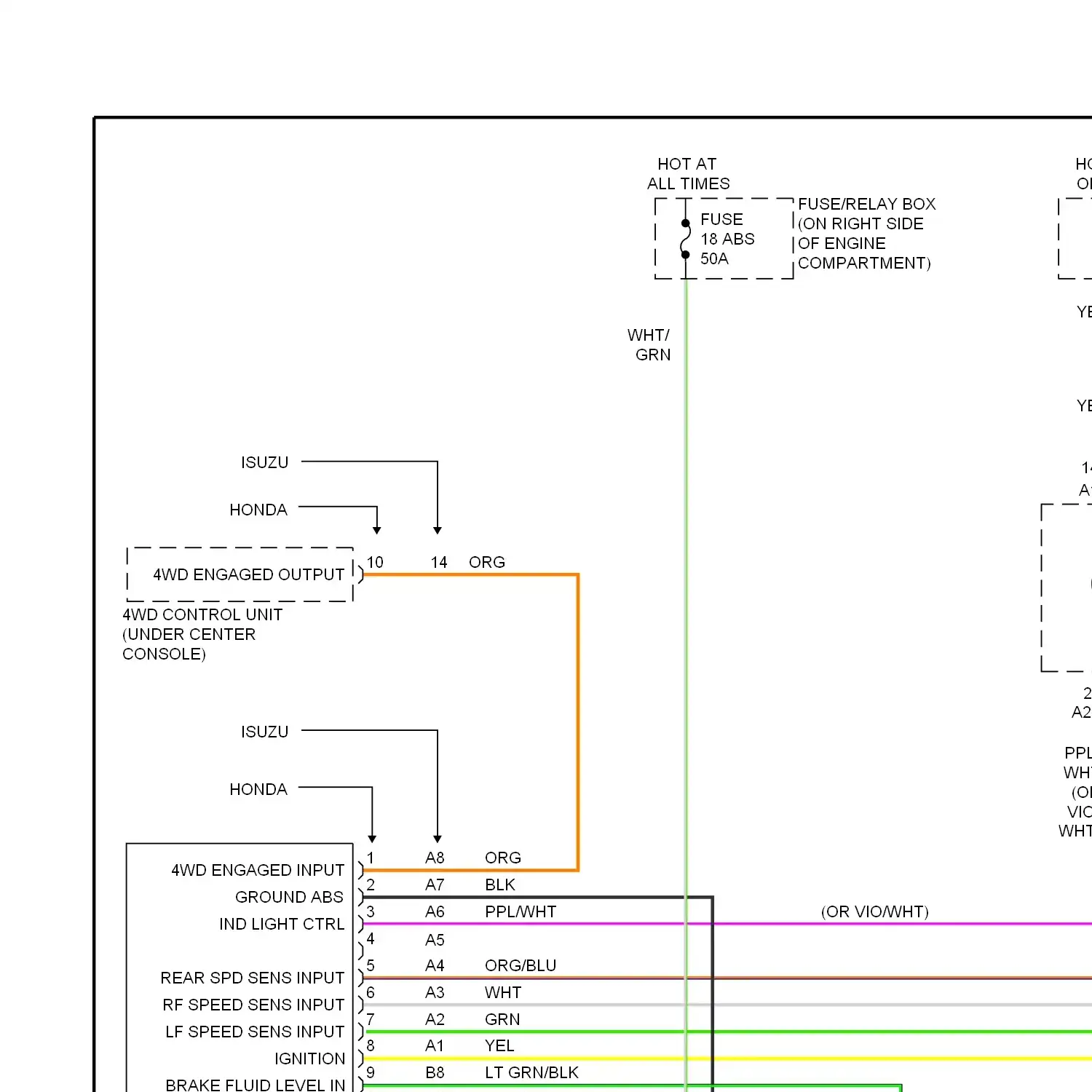The width and height of the screenshot is (1092, 1092).
Task: Click the orange wire's vertical segment
Action: coord(578,721)
